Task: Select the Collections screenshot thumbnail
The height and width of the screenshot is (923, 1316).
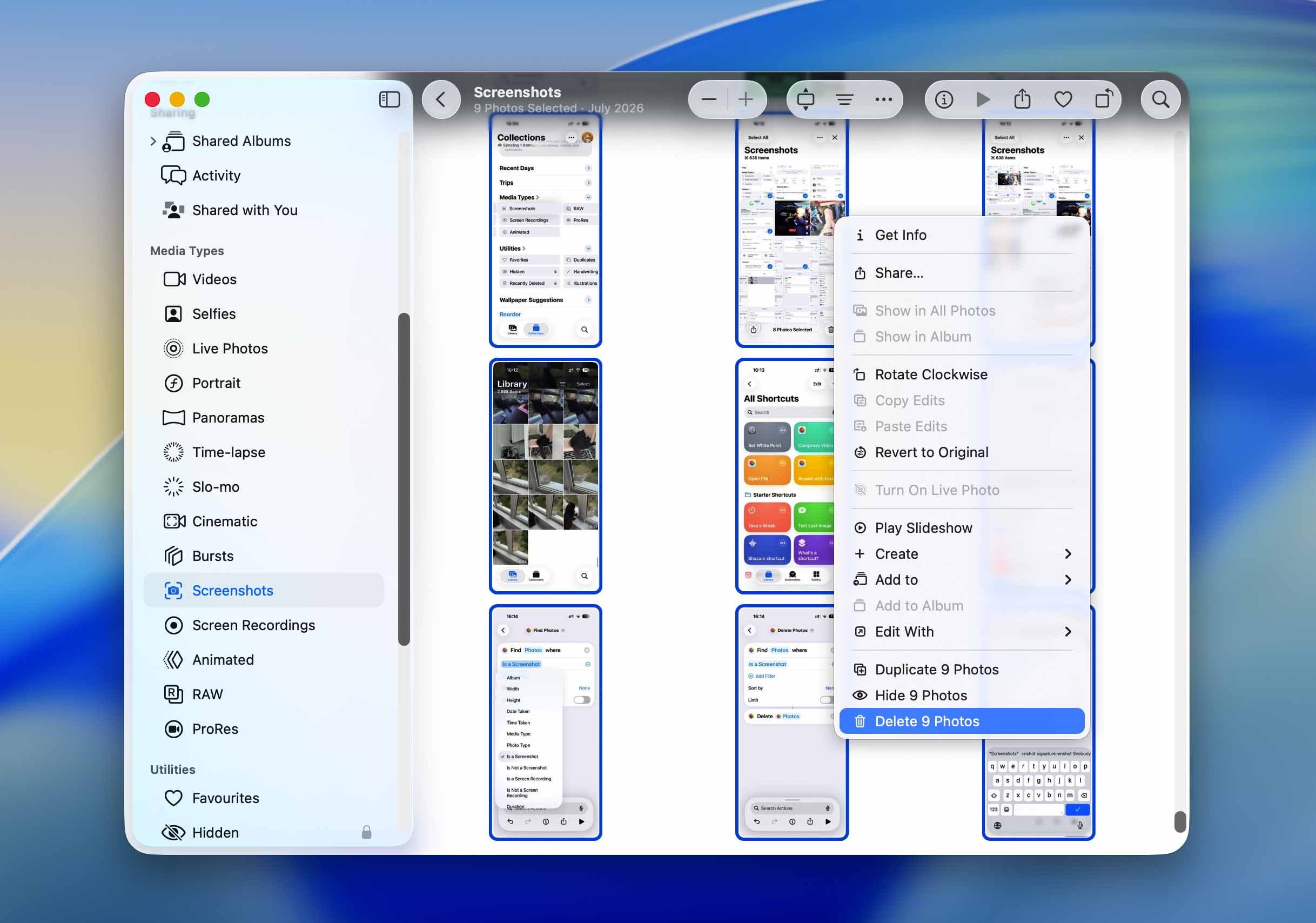Action: click(x=545, y=230)
